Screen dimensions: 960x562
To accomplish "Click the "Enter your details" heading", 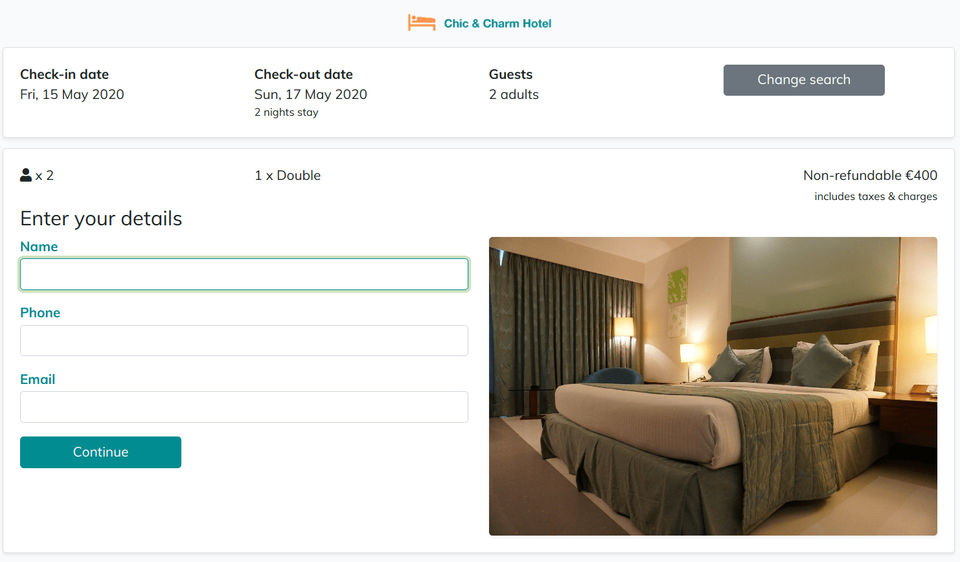I will click(x=101, y=219).
